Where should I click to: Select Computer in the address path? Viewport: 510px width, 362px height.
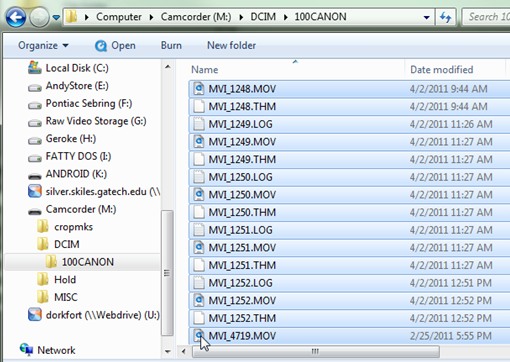tap(119, 17)
